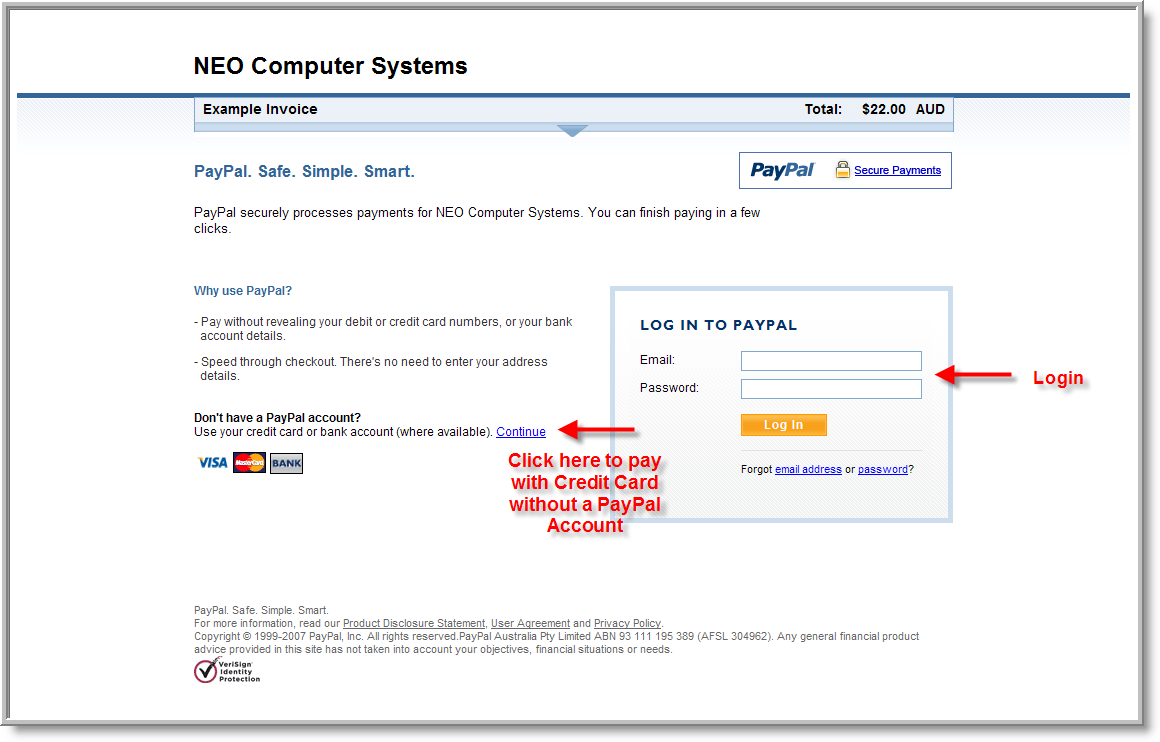Open the Secure Payments link
The width and height of the screenshot is (1160, 742).
click(897, 170)
